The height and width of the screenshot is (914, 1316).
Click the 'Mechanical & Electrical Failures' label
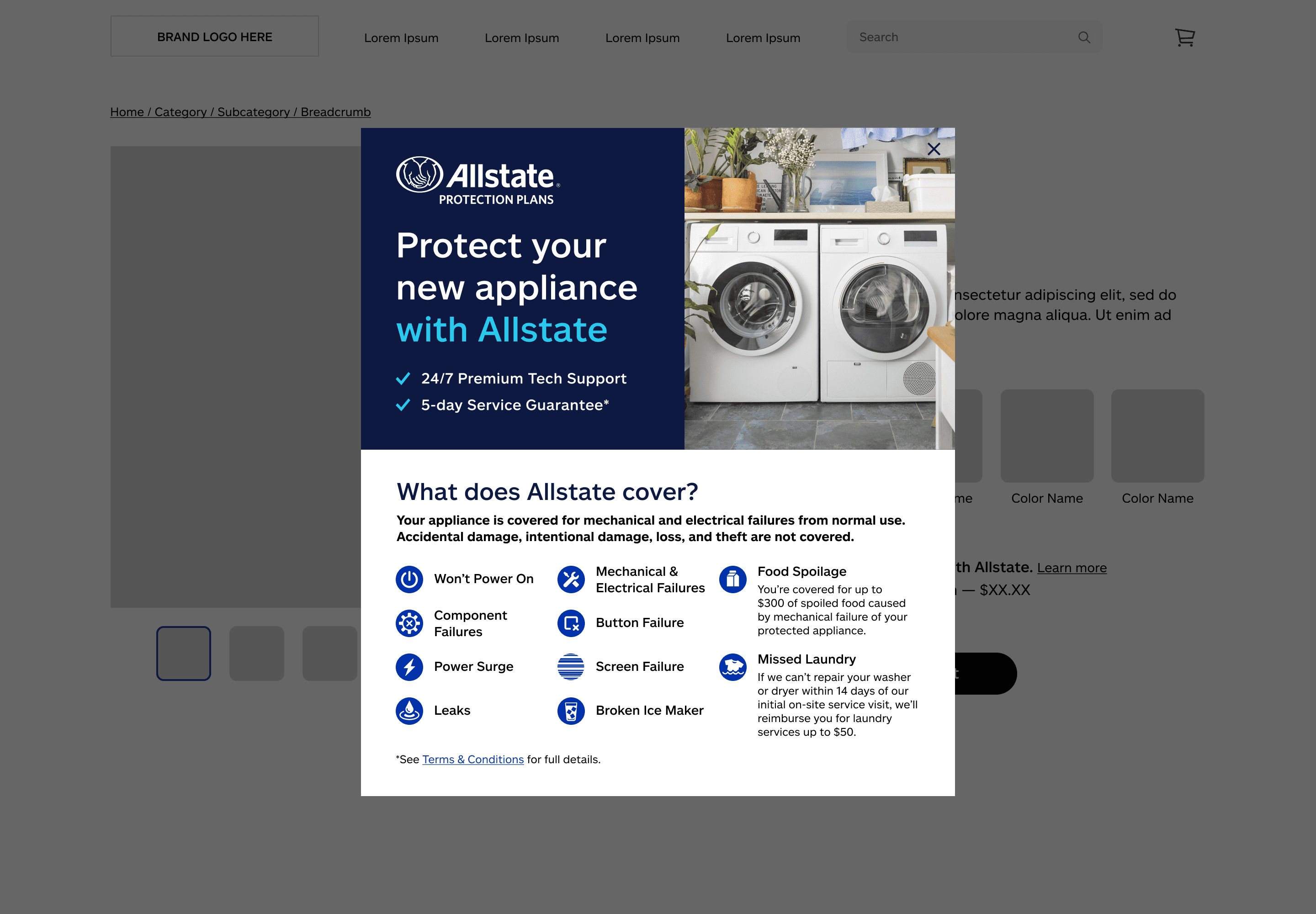point(651,579)
